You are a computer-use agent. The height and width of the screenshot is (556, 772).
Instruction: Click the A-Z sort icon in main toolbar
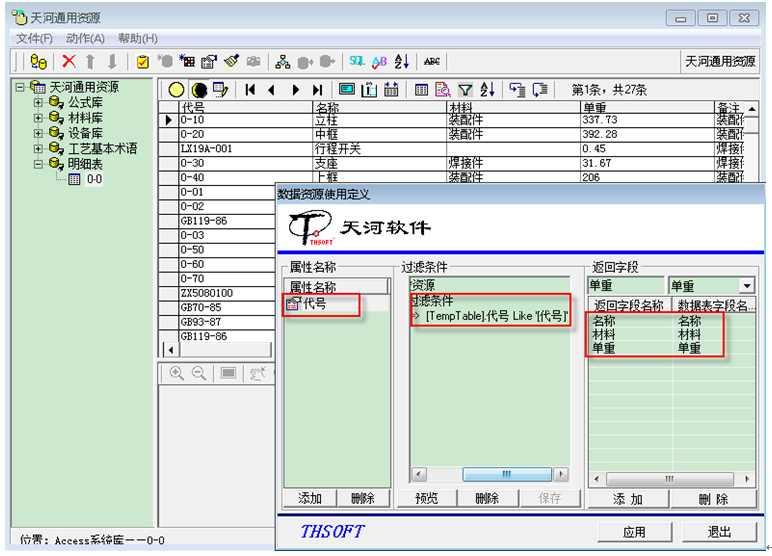pos(401,62)
